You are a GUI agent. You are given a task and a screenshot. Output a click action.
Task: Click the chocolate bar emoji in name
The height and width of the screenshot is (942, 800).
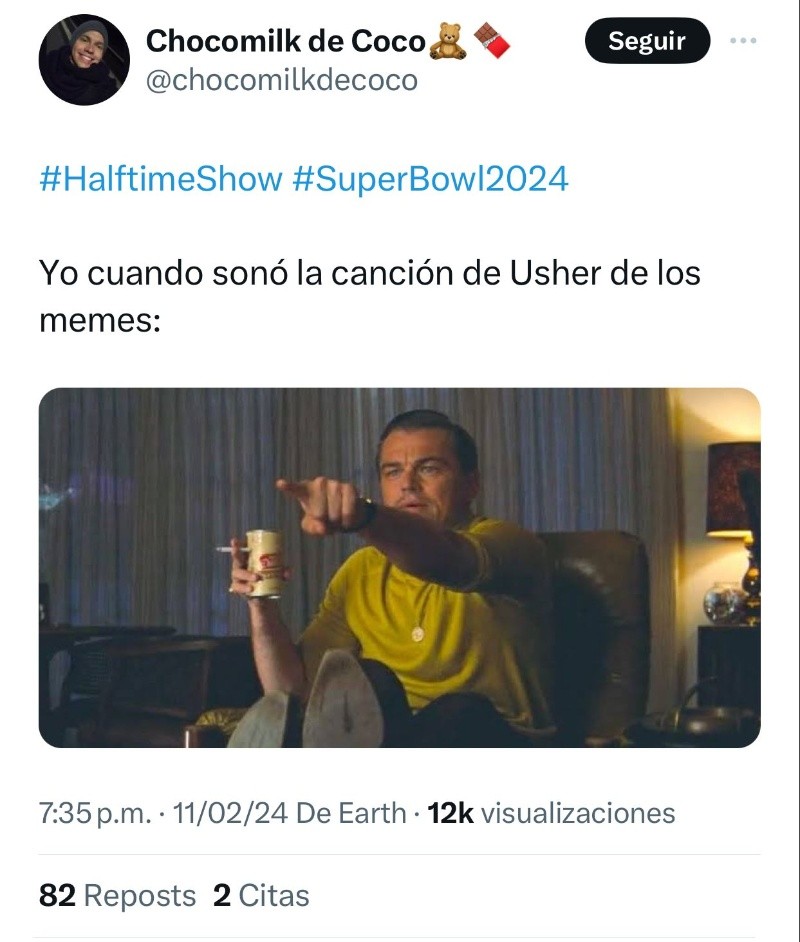click(490, 42)
